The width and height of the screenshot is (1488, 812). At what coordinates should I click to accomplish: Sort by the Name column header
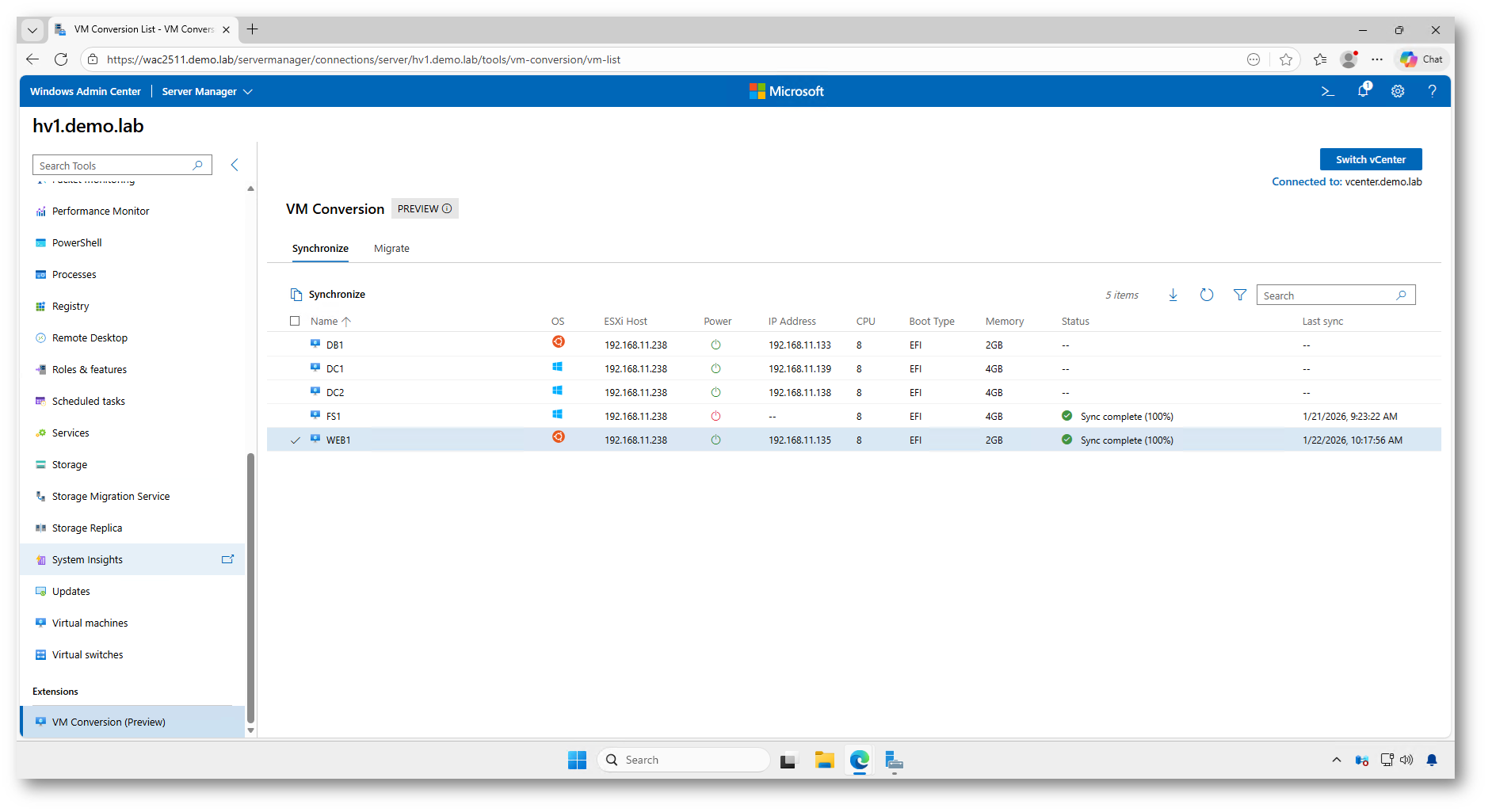[x=324, y=322]
